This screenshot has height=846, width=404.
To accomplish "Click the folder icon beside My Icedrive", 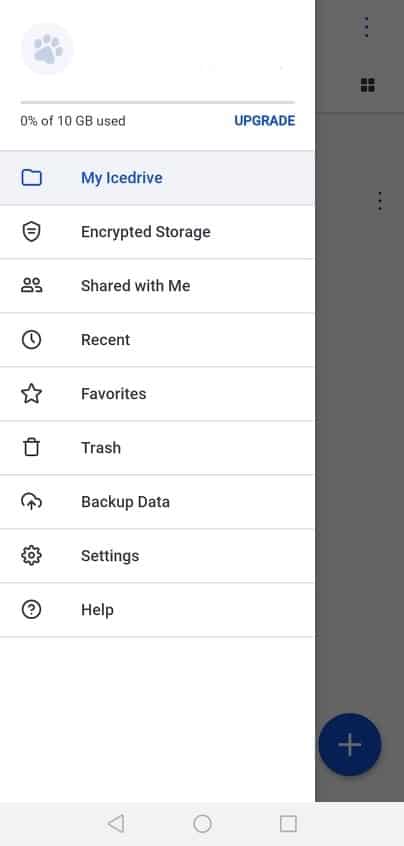I will pos(31,178).
